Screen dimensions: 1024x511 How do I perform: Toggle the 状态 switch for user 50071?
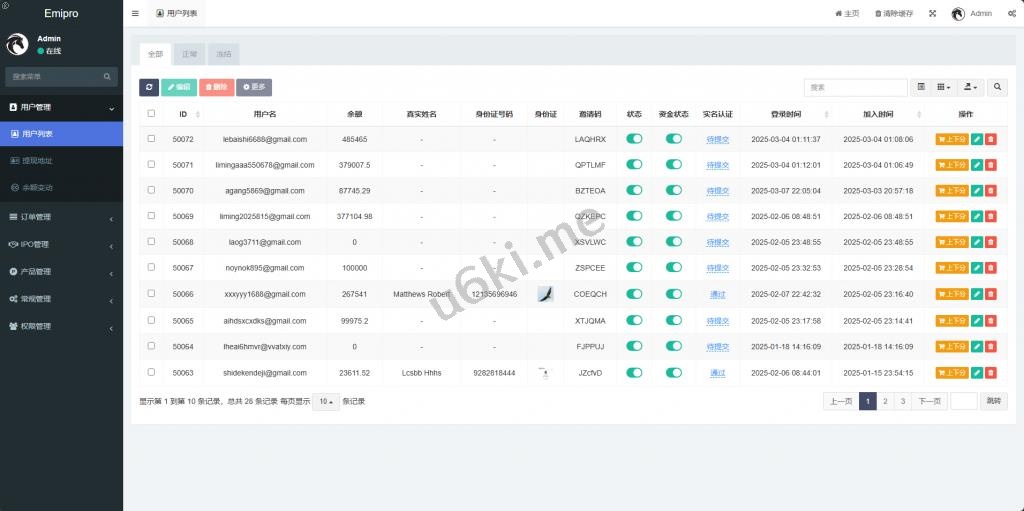coord(634,165)
